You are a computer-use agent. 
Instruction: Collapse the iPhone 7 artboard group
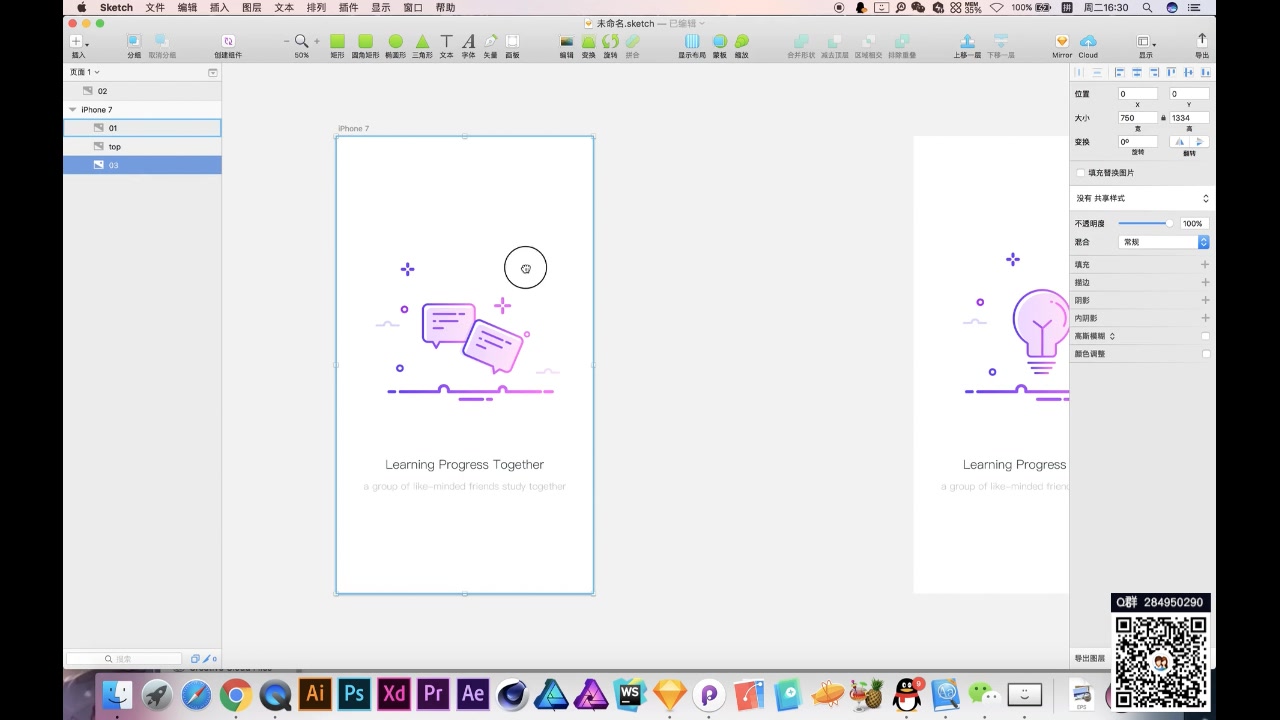pos(72,109)
